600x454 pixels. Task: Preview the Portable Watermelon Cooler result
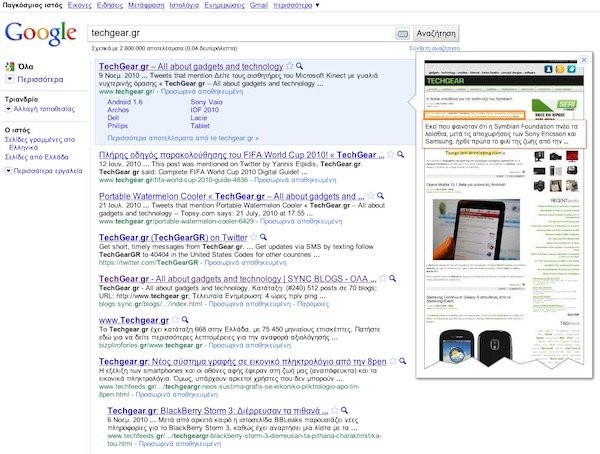[x=380, y=196]
